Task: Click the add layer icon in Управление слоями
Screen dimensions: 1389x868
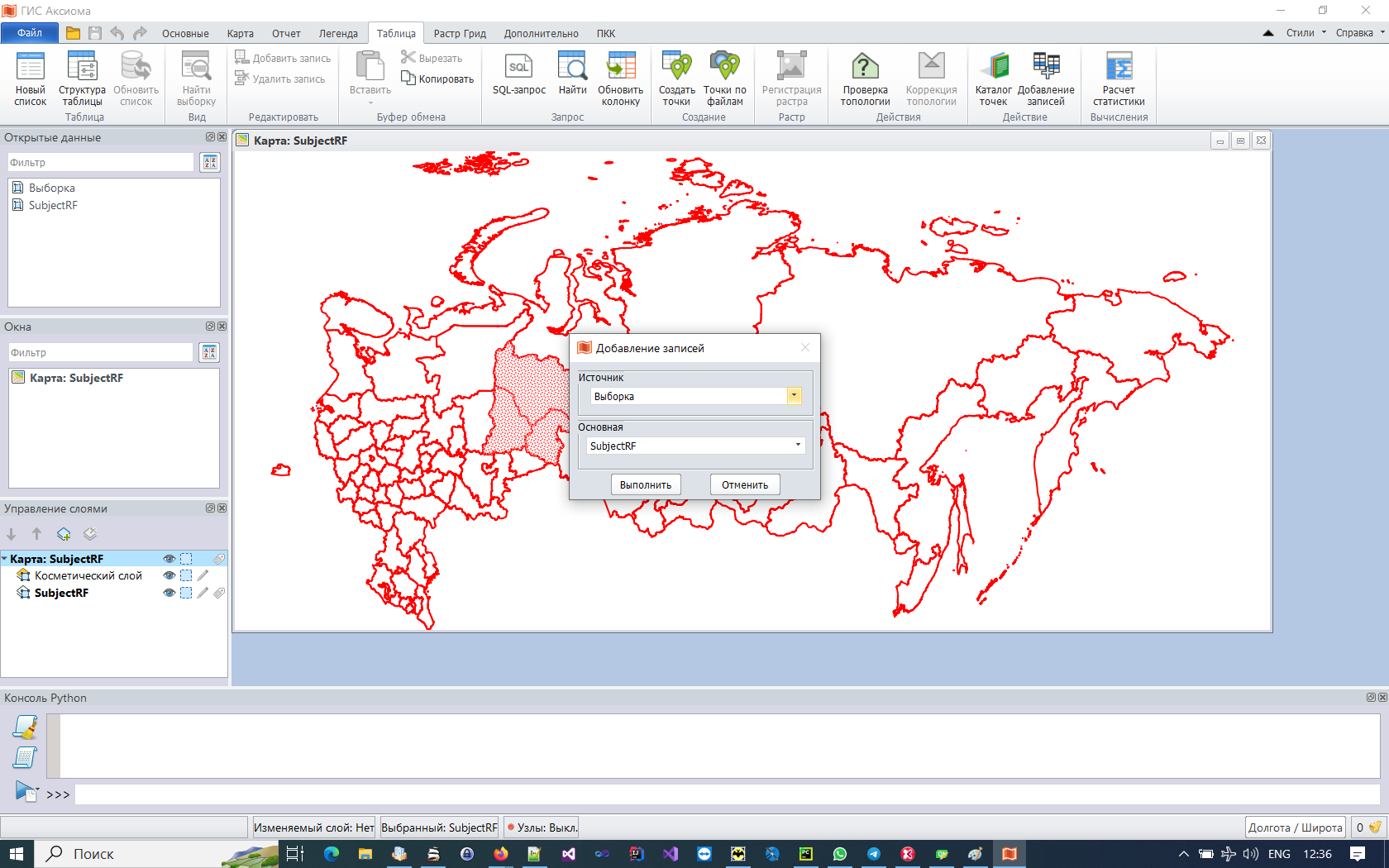Action: (x=64, y=534)
